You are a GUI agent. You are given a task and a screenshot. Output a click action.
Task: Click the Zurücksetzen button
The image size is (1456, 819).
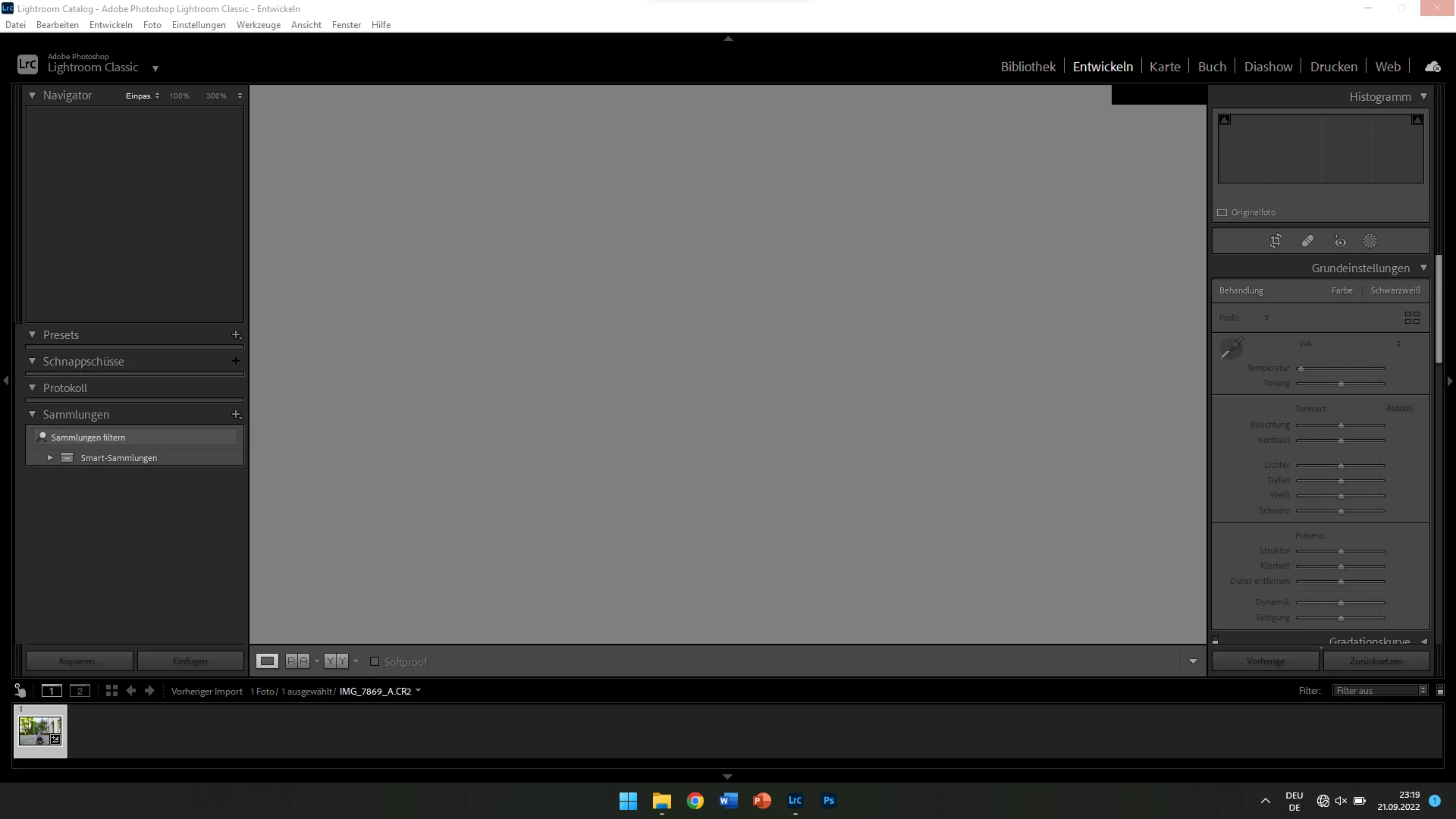point(1376,661)
